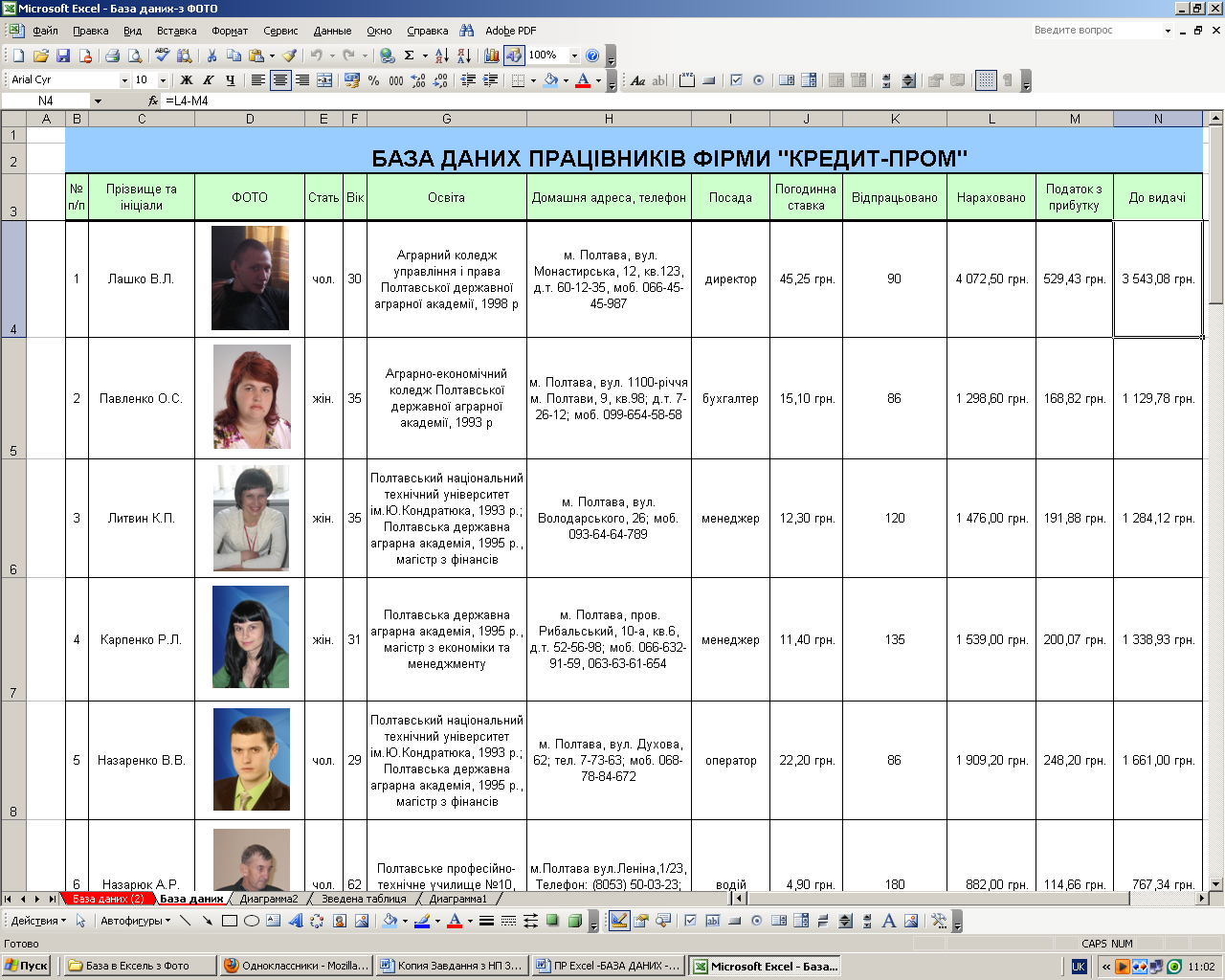Screen dimensions: 1225x980
Task: Toggle center alignment
Action: coord(279,80)
